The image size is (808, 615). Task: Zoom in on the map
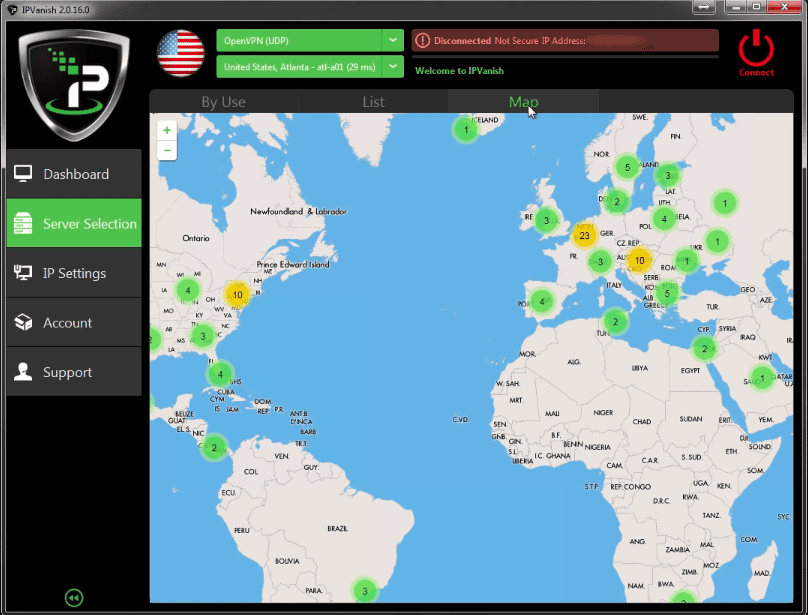167,130
